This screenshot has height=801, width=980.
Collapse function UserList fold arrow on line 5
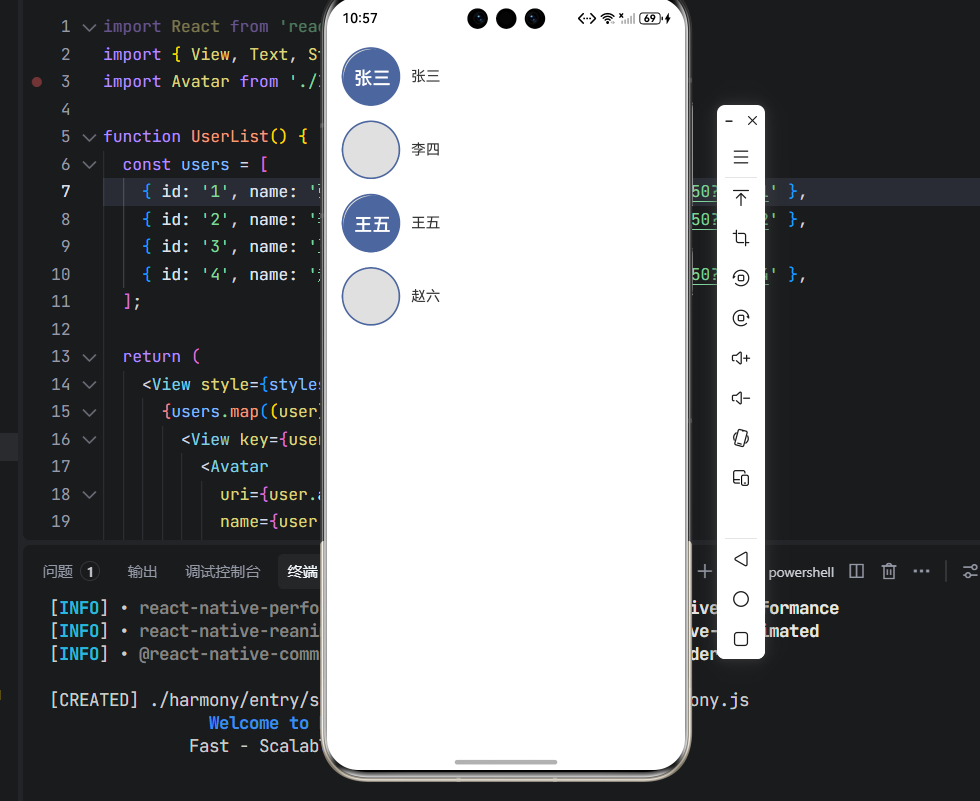point(89,137)
